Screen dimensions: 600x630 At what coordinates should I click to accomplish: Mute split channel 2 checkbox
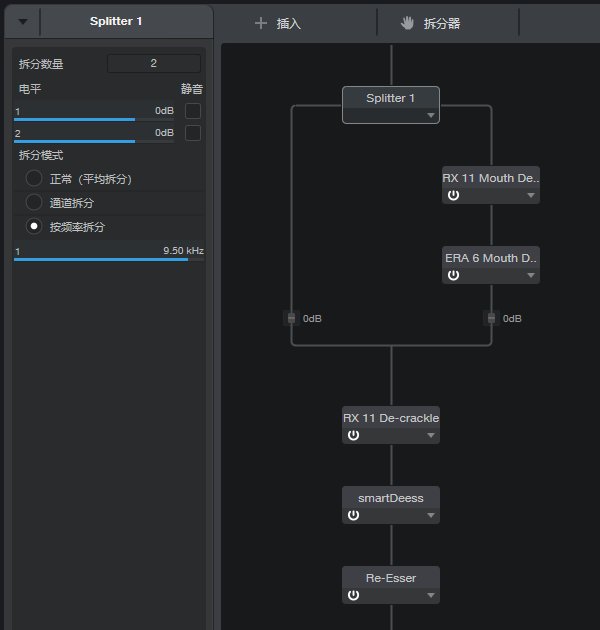pyautogui.click(x=193, y=133)
